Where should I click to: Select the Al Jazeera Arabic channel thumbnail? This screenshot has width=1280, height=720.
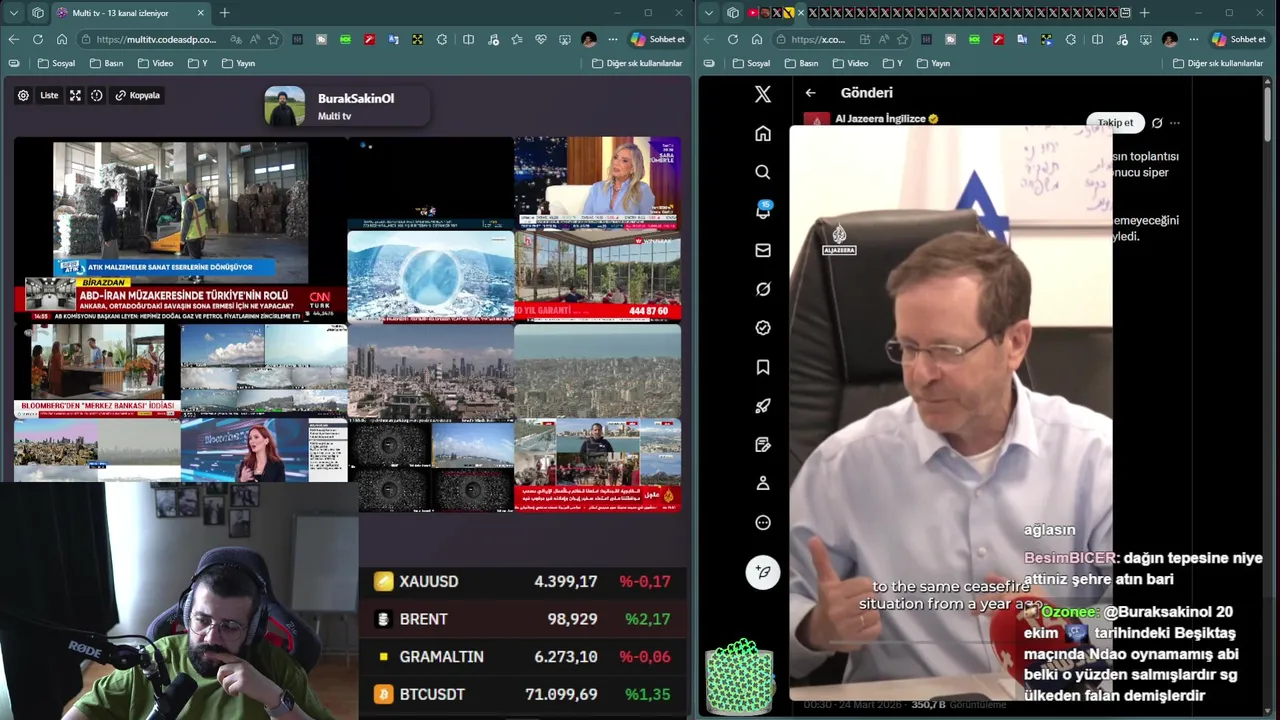click(597, 465)
